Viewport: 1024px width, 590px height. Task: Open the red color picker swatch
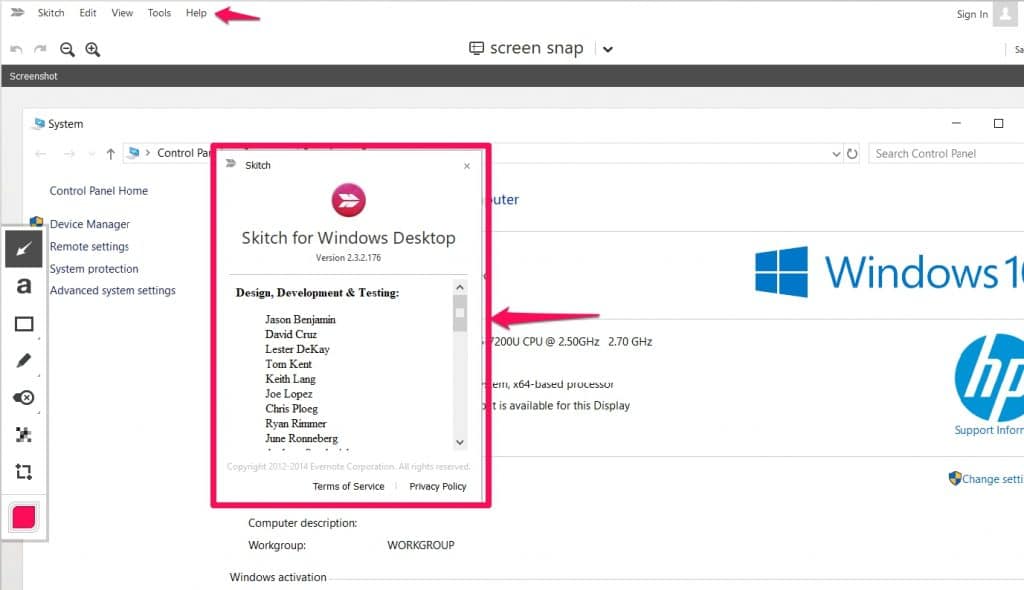coord(24,517)
